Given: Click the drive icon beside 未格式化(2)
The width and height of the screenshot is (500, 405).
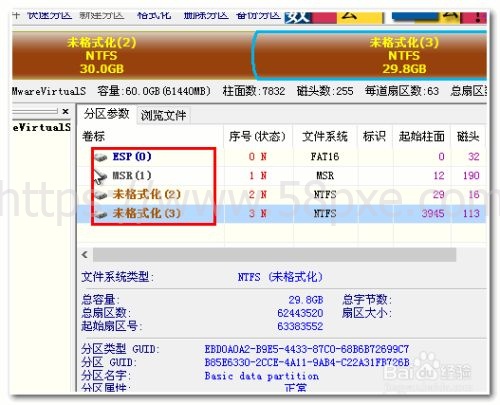Looking at the screenshot, I should pos(100,195).
